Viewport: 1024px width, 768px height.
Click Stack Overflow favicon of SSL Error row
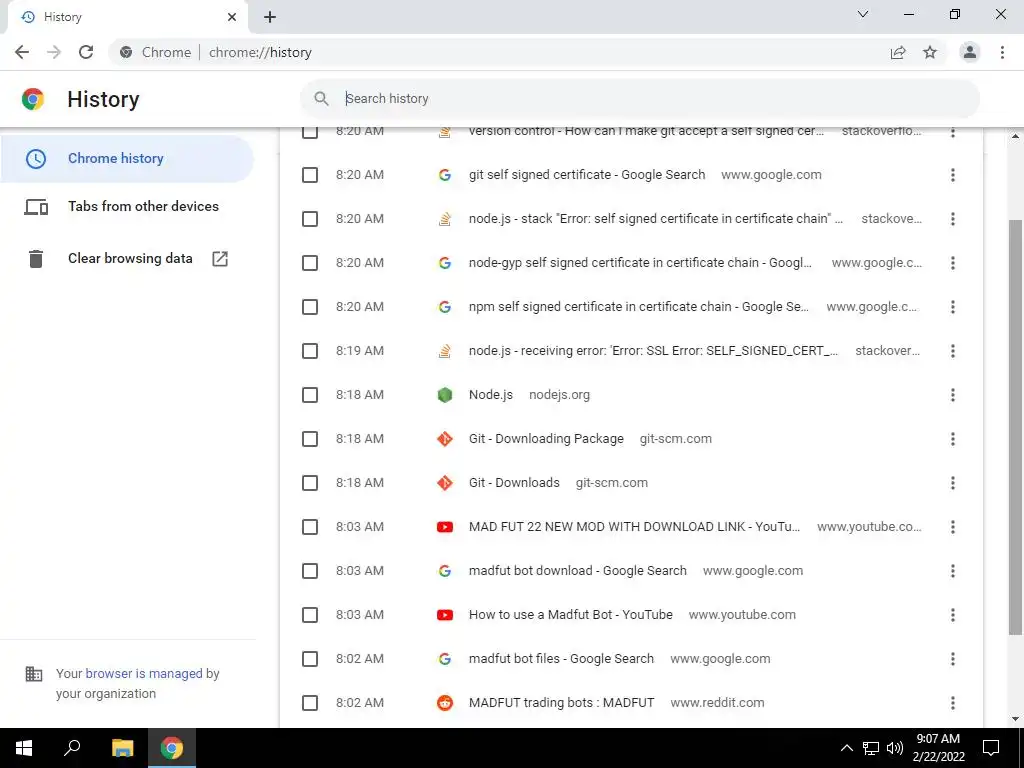click(445, 351)
